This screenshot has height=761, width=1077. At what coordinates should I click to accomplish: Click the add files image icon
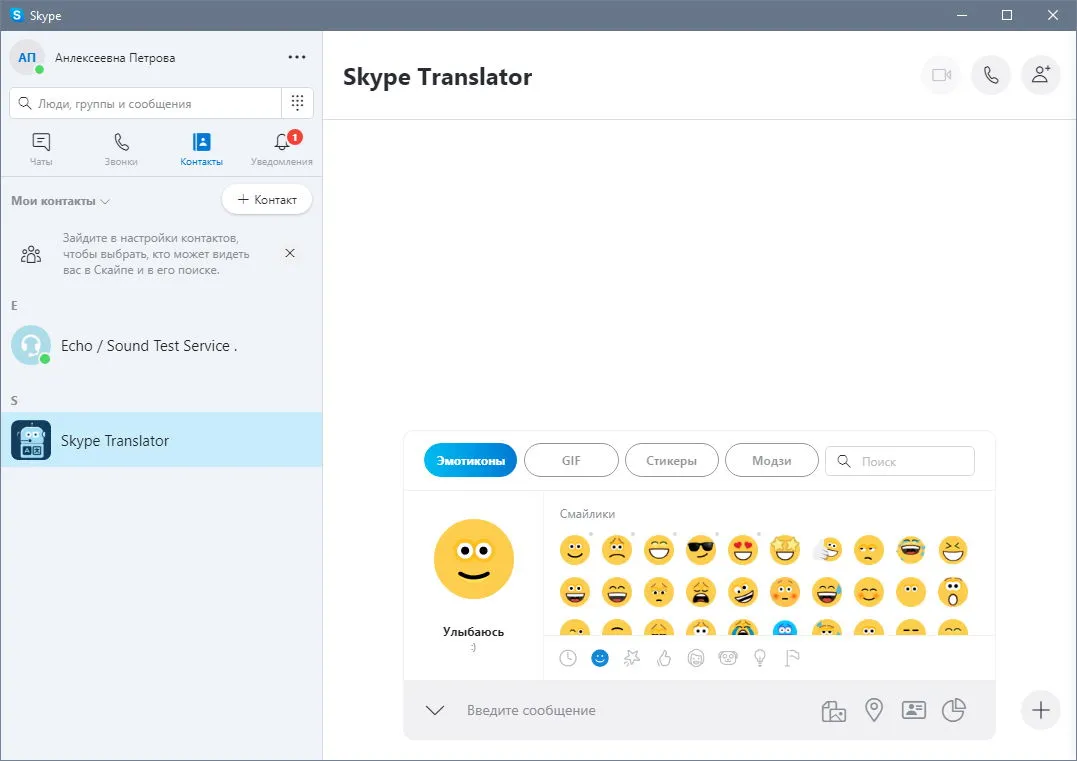pos(833,711)
